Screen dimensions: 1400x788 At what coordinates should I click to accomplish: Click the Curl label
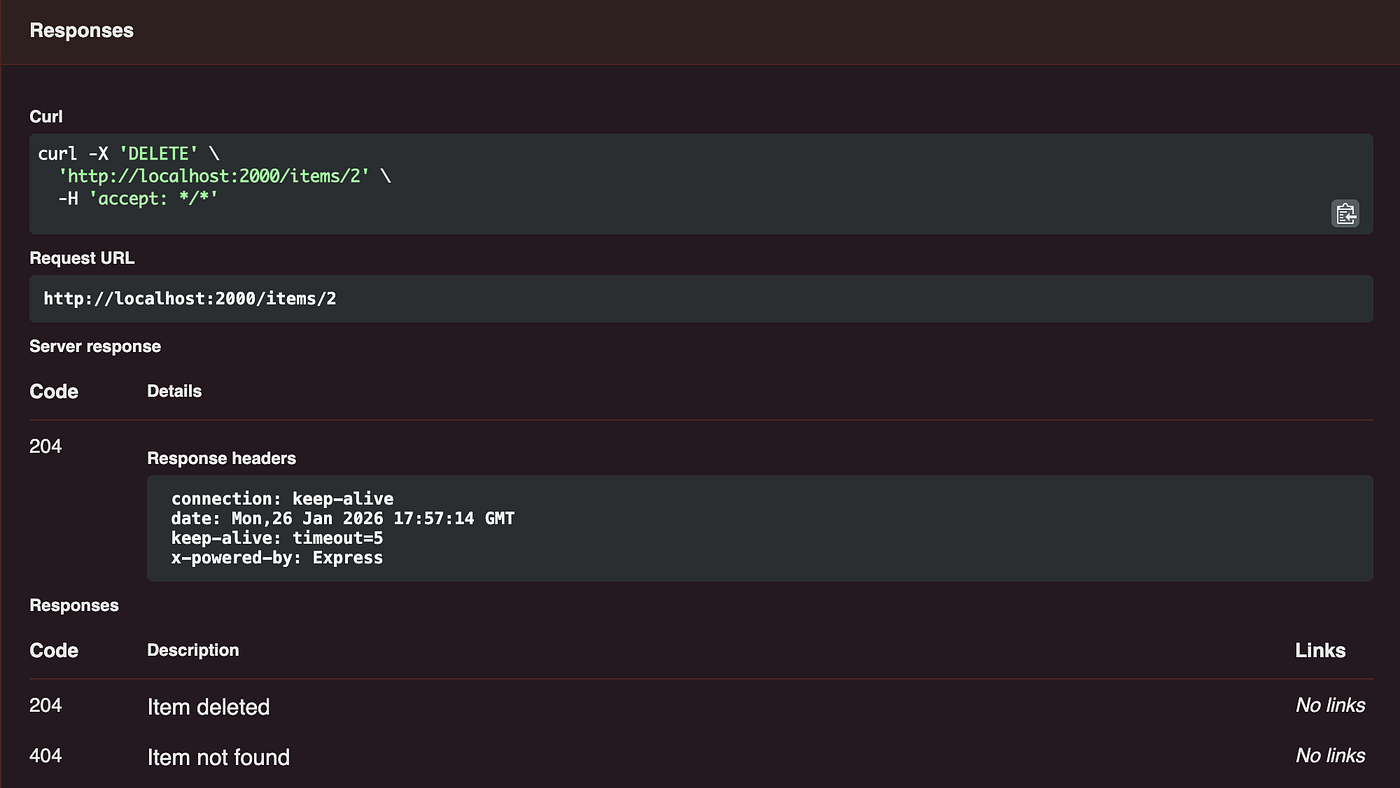point(46,117)
